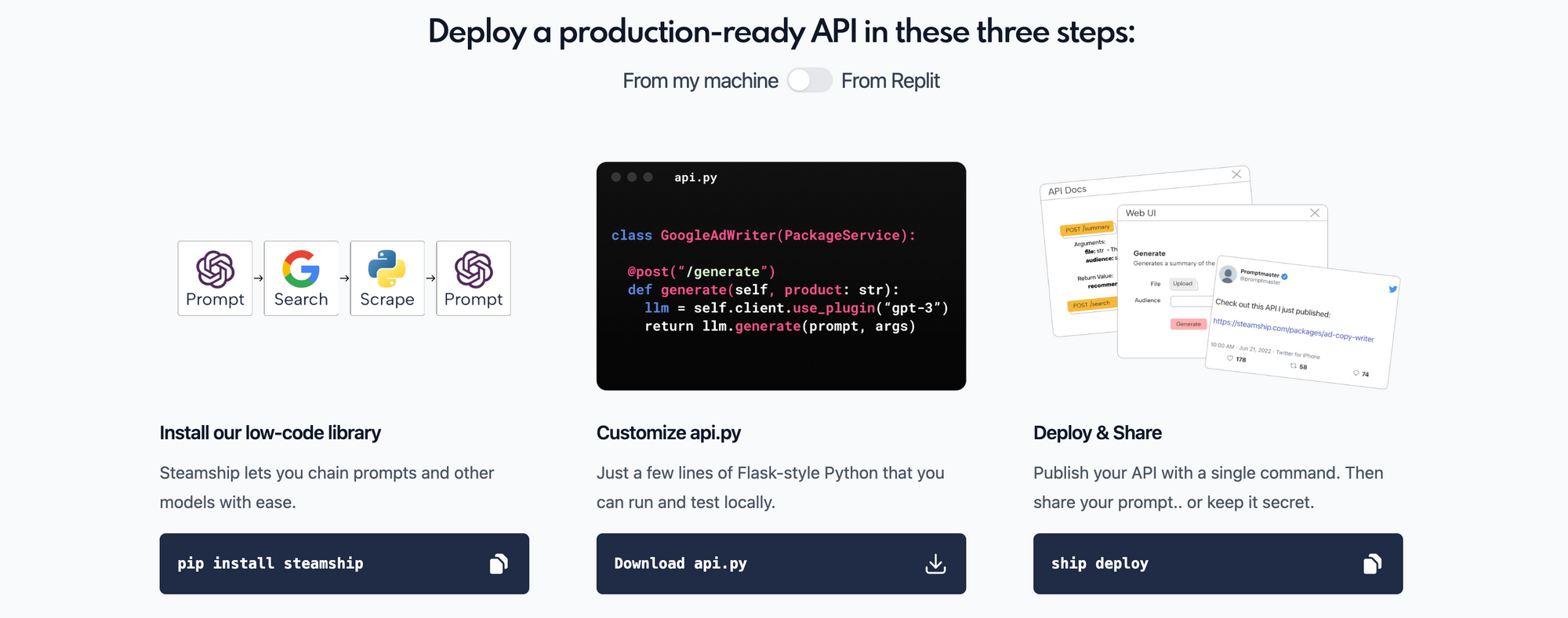Copy the pip install steamship command
Screen dimensions: 1568x618
tap(499, 564)
